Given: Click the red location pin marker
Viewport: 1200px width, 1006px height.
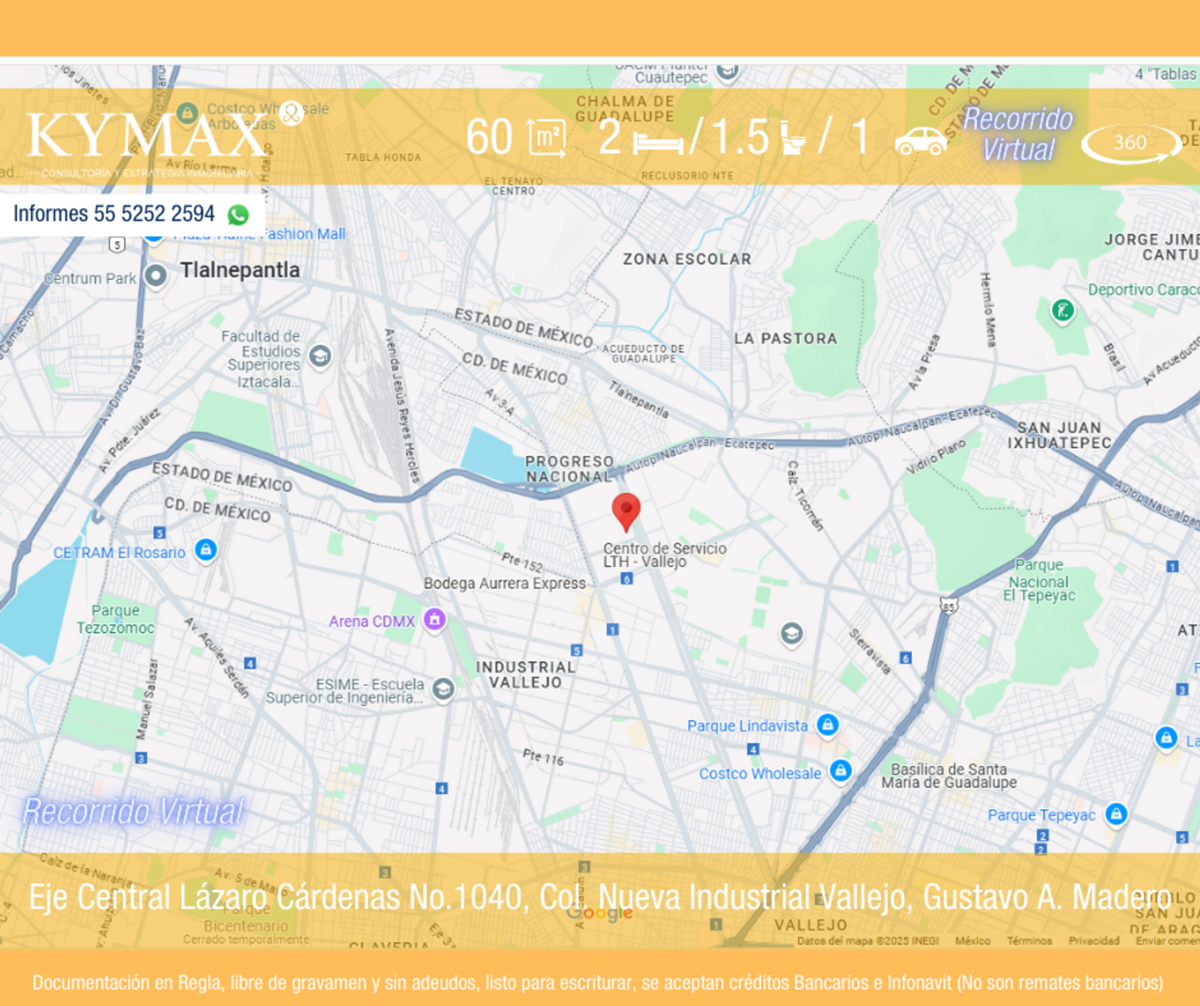Looking at the screenshot, I should tap(626, 511).
